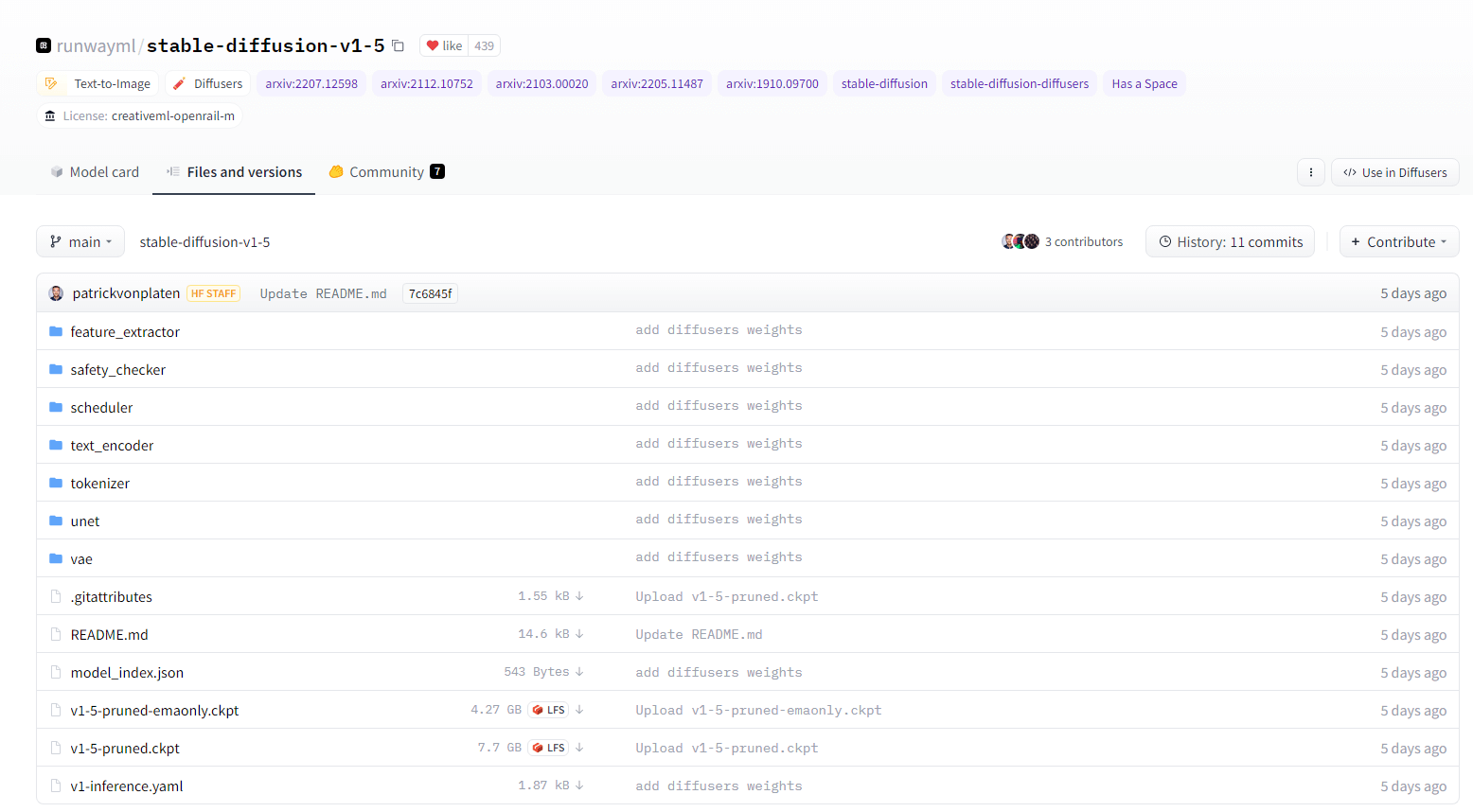The width and height of the screenshot is (1473, 812).
Task: View History: 11 commits
Action: (1230, 242)
